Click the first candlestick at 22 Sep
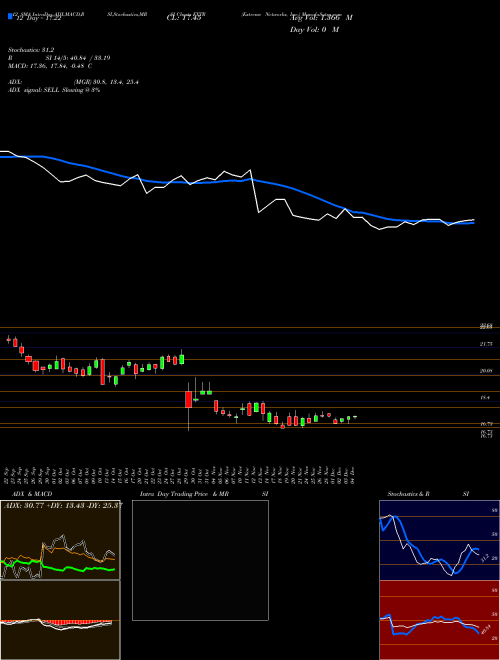The image size is (500, 660). 8,339
